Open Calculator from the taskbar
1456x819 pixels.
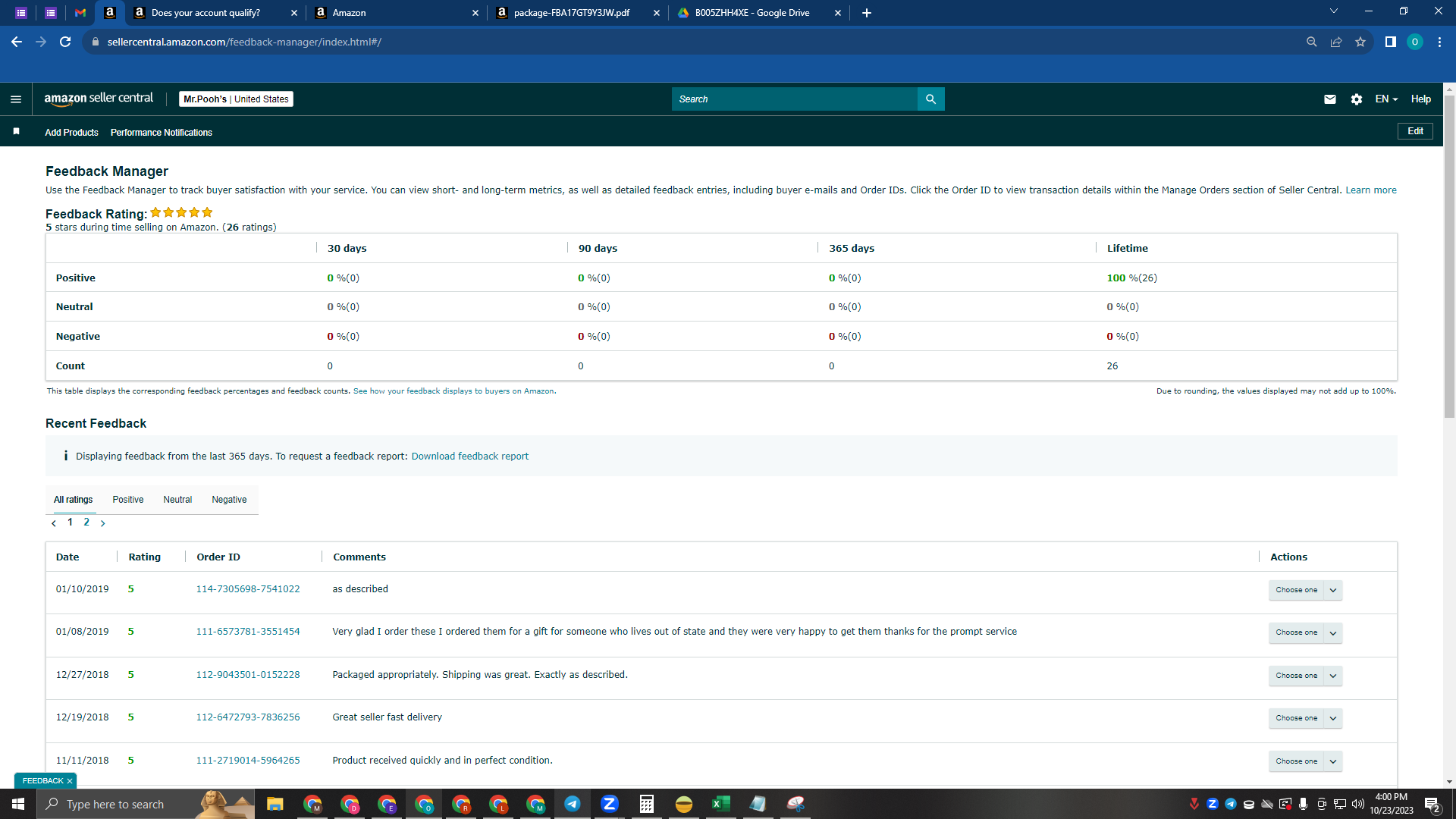click(x=647, y=804)
